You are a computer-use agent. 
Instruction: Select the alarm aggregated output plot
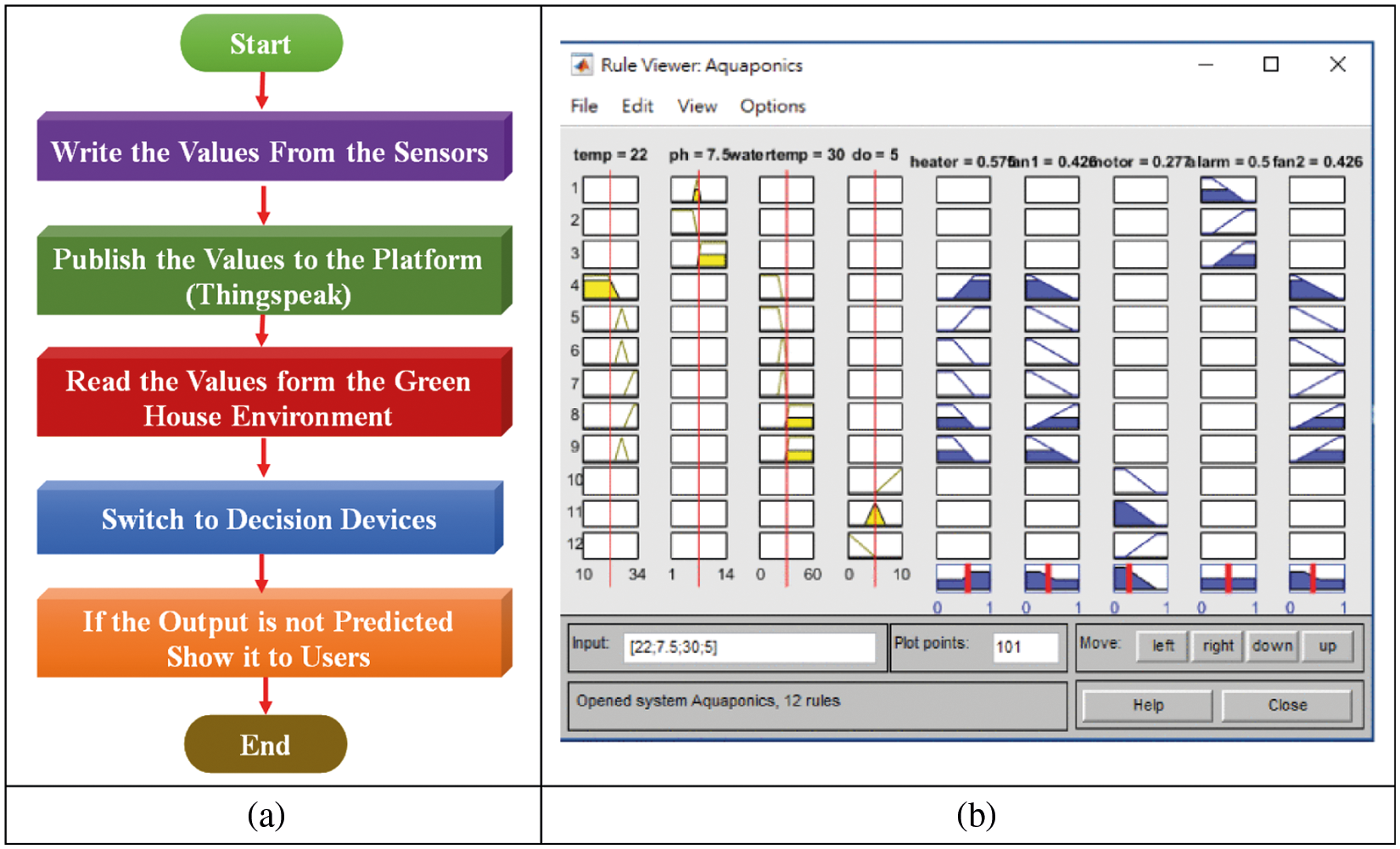click(x=1228, y=578)
